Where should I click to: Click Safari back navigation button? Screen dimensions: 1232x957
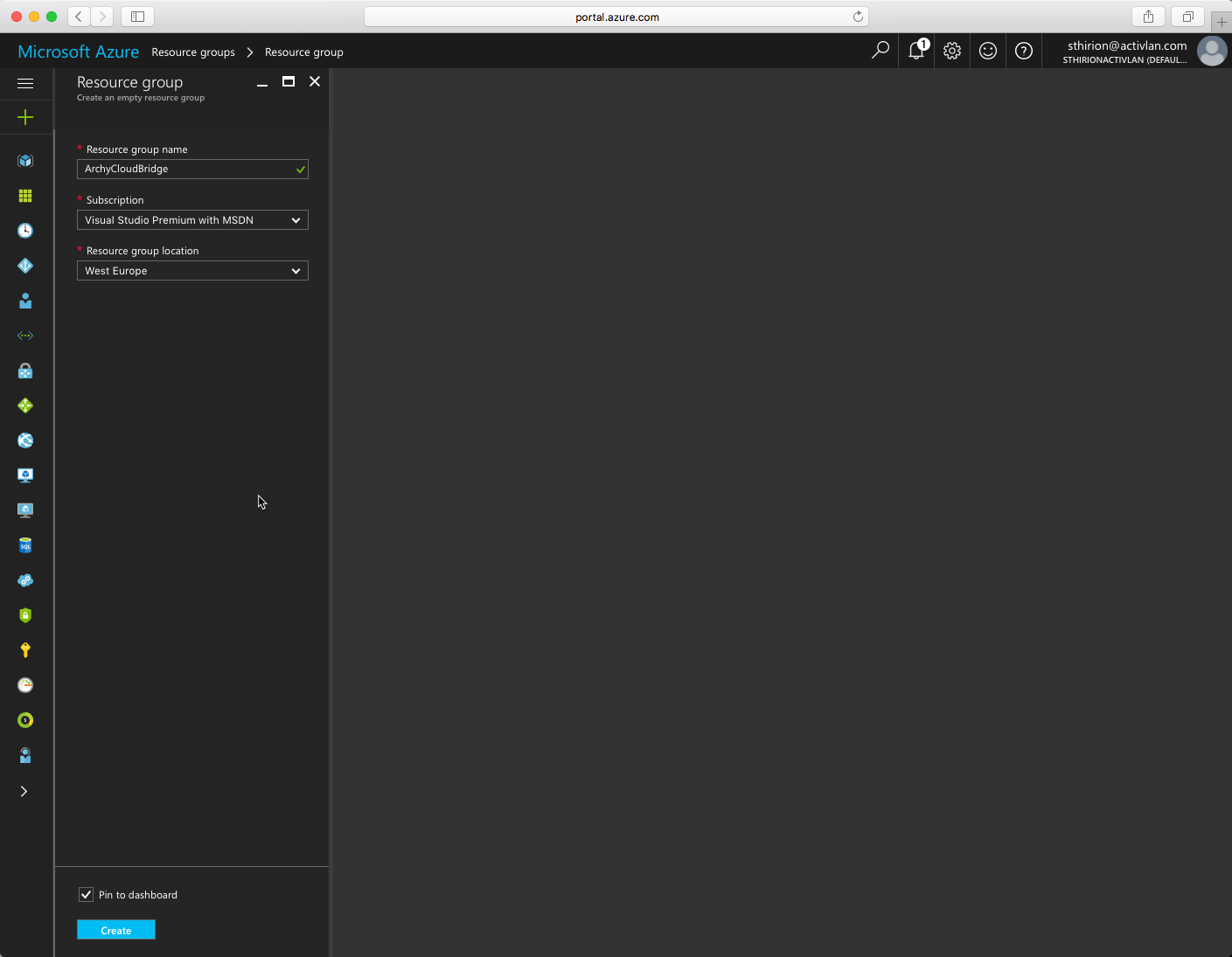pyautogui.click(x=79, y=16)
